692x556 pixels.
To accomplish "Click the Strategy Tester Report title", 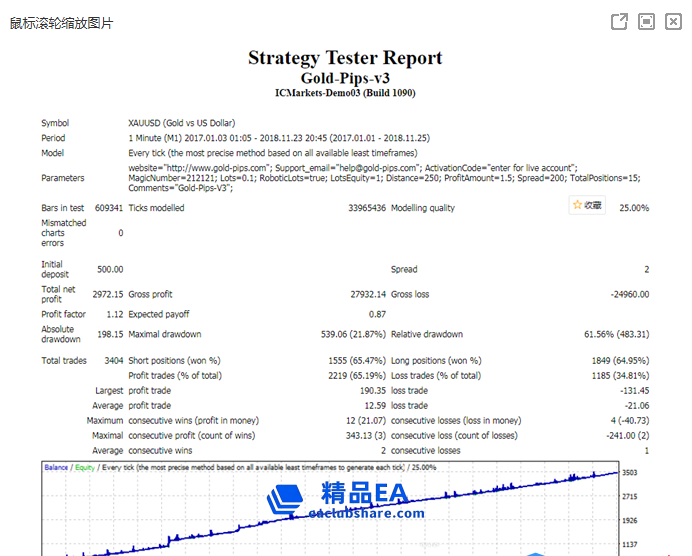I will [x=345, y=58].
